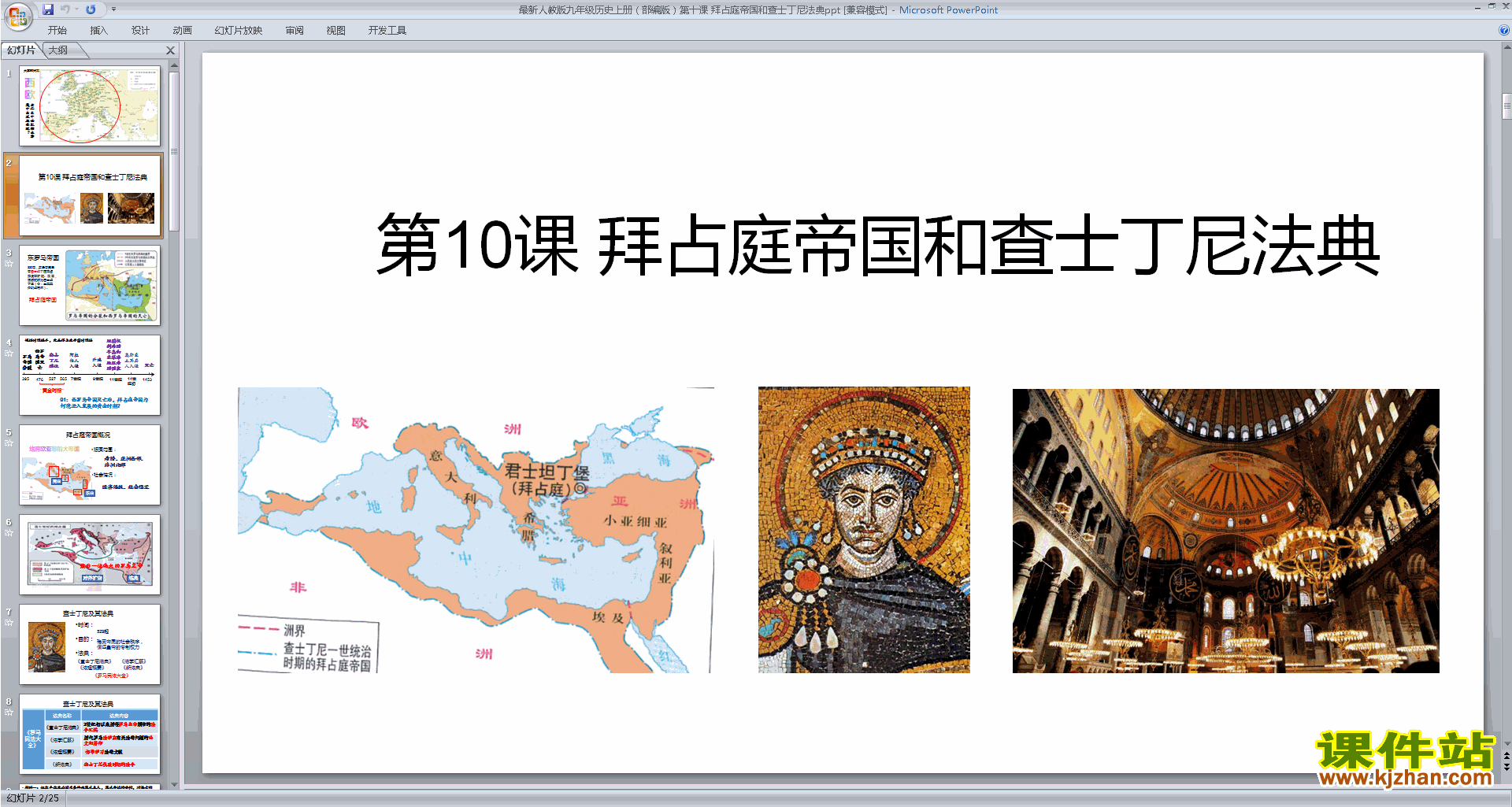The image size is (1512, 807).
Task: Close the PowerPoint window
Action: [1506, 6]
